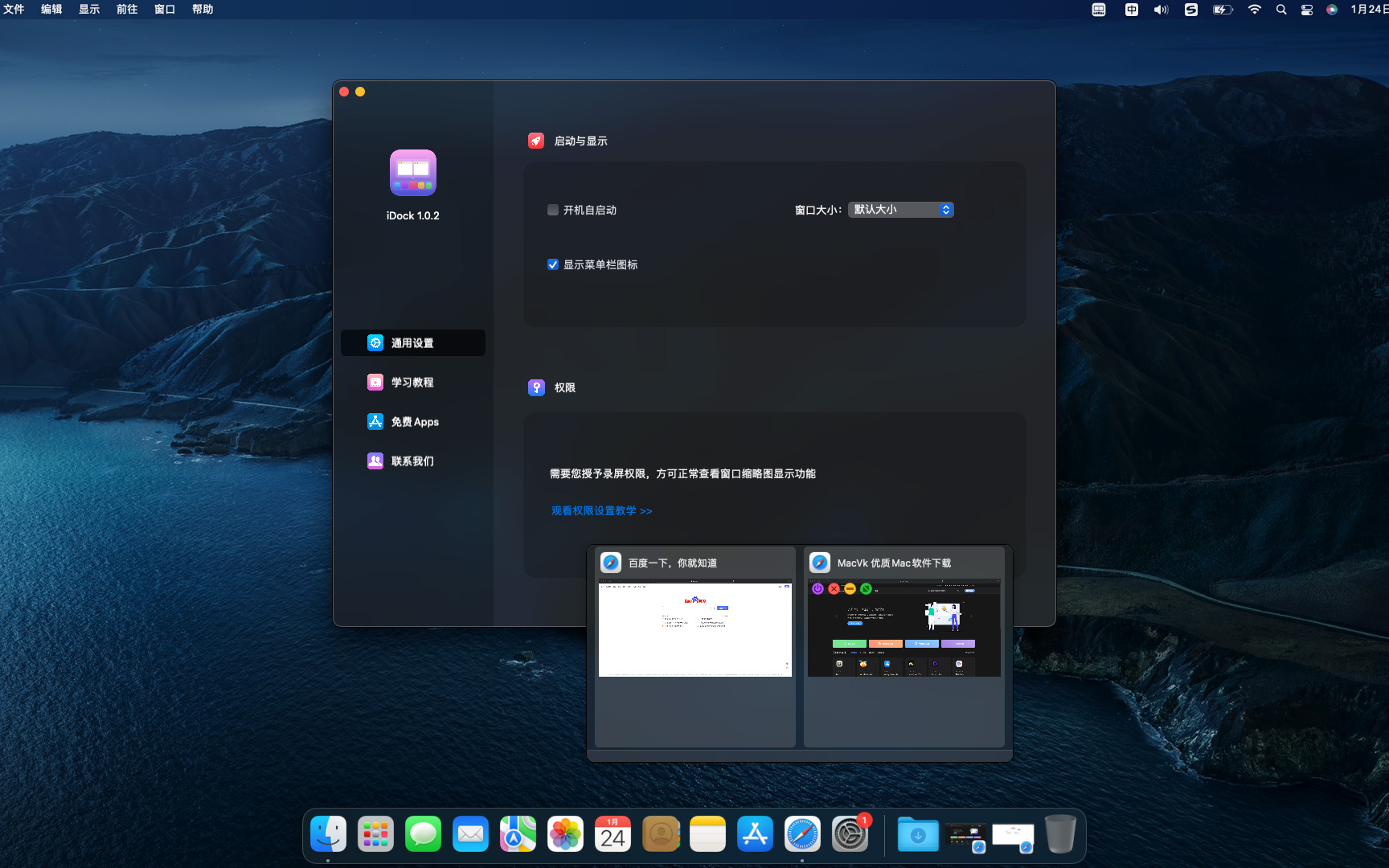Screen dimensions: 1389x868
Task: Open System Preferences in Dock
Action: [850, 834]
